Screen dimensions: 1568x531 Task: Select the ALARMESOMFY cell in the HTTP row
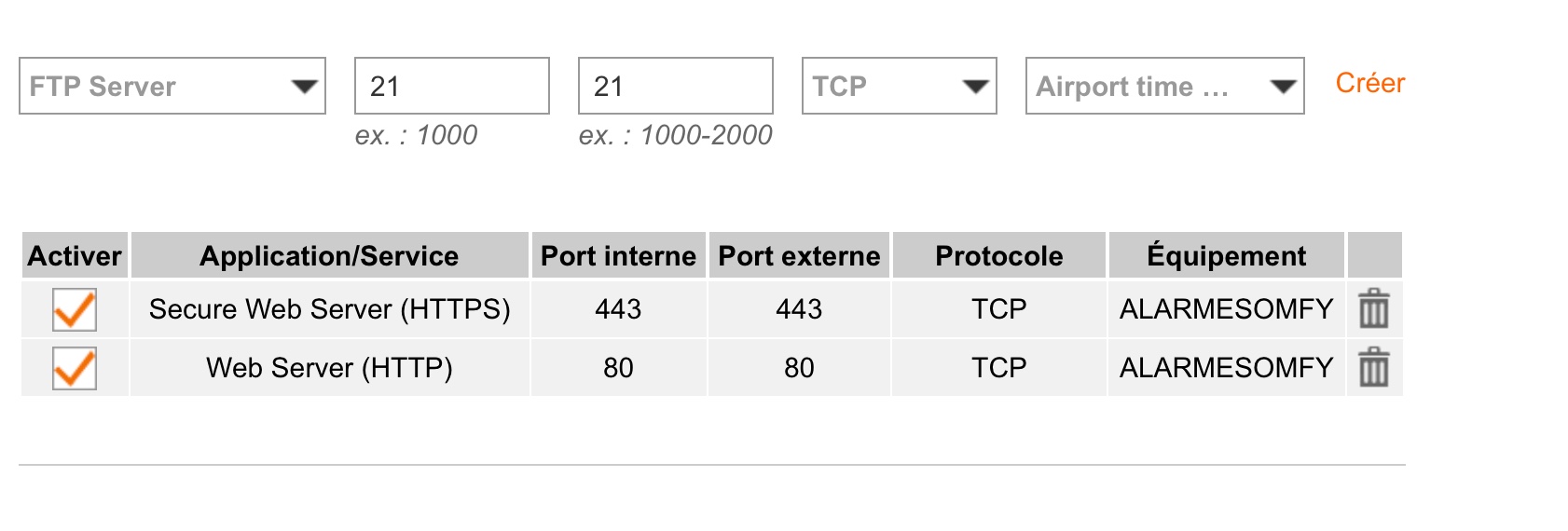coord(1226,368)
